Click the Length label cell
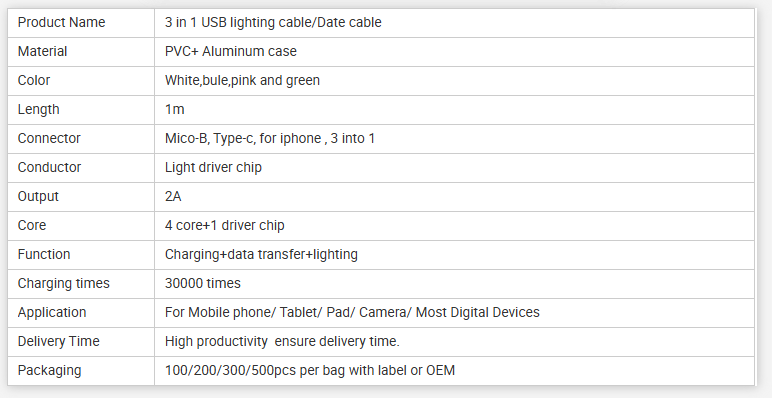 (81, 109)
